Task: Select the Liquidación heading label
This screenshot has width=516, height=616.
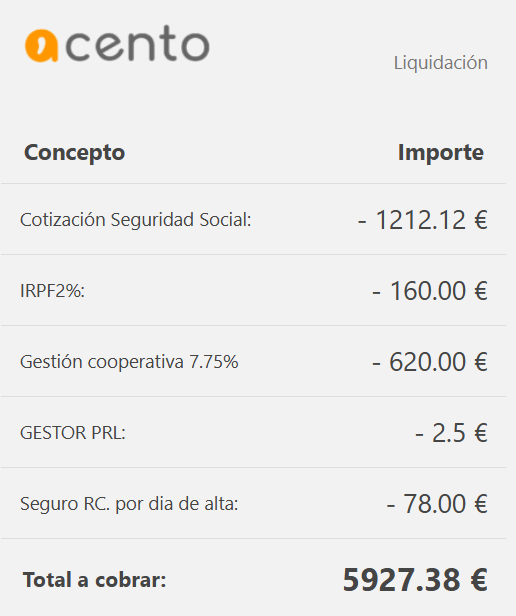Action: point(441,63)
